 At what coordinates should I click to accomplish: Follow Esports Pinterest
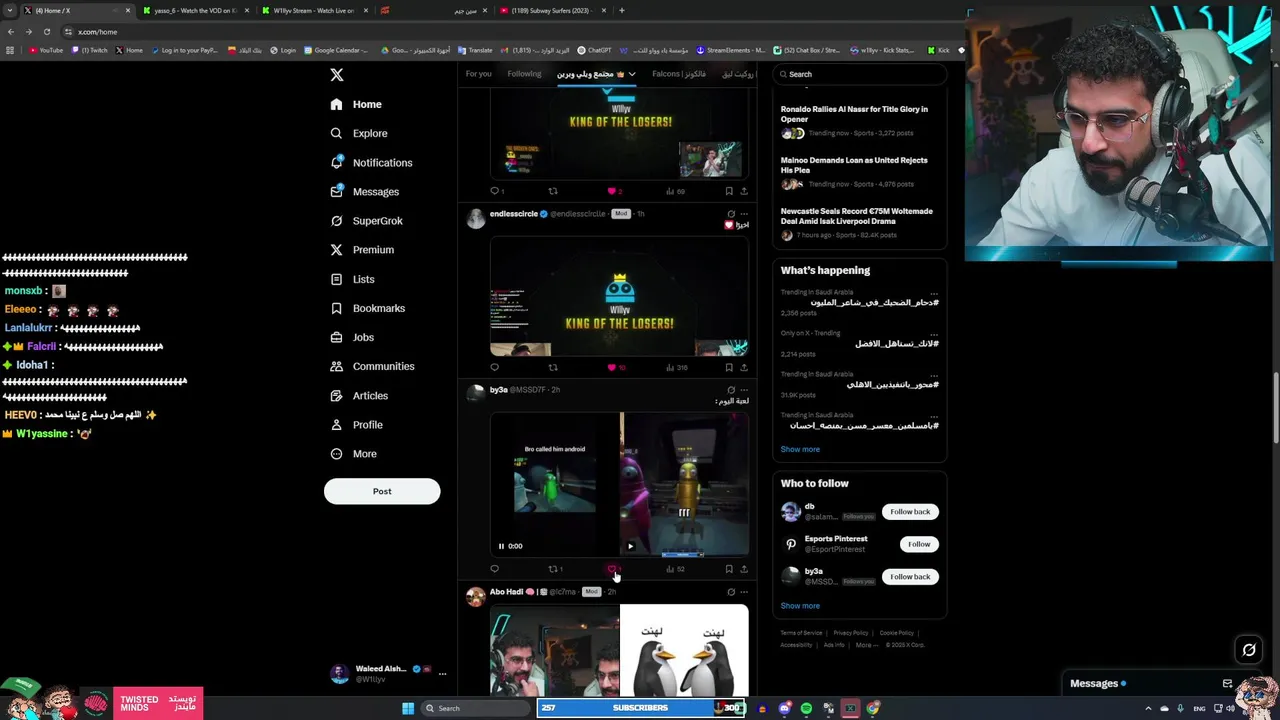click(x=919, y=544)
